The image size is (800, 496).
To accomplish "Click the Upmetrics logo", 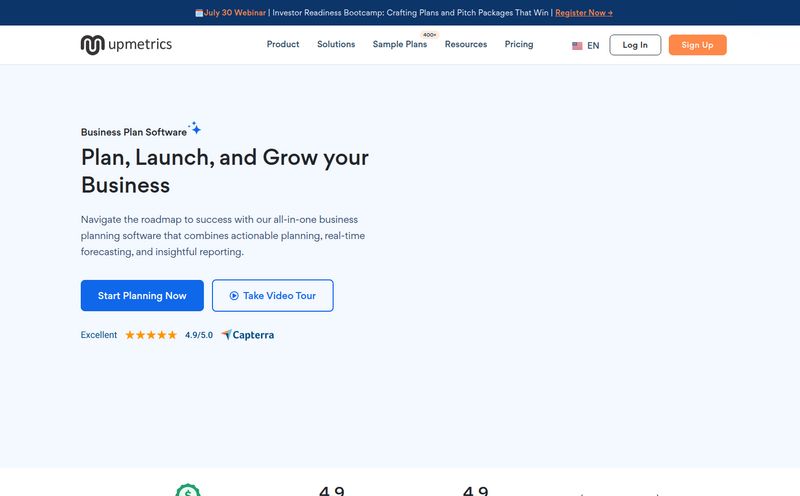I will click(126, 44).
